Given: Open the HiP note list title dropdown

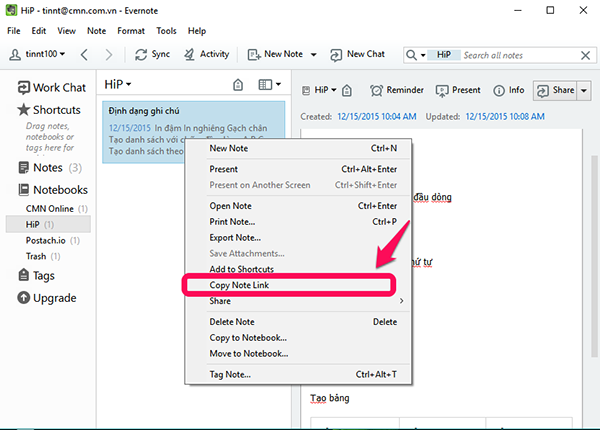Looking at the screenshot, I should coord(117,84).
